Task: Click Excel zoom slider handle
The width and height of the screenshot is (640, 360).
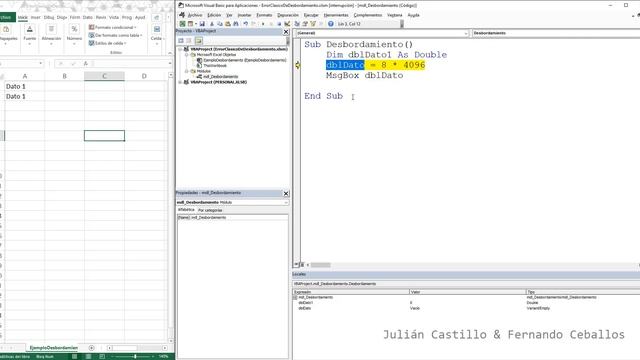Action: pyautogui.click(x=135, y=356)
